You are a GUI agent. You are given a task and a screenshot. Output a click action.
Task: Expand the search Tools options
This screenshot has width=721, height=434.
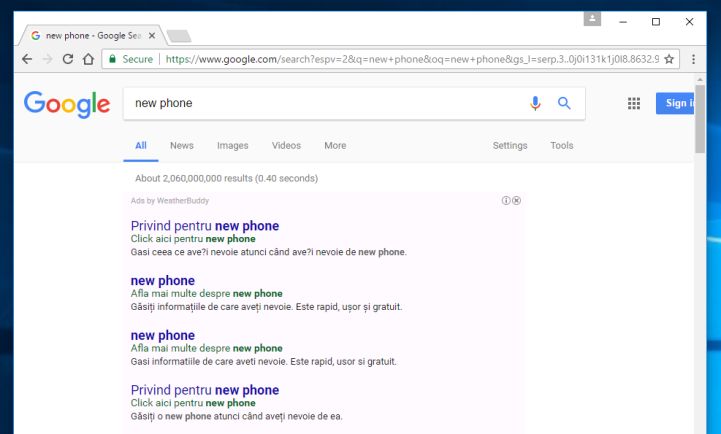(561, 146)
